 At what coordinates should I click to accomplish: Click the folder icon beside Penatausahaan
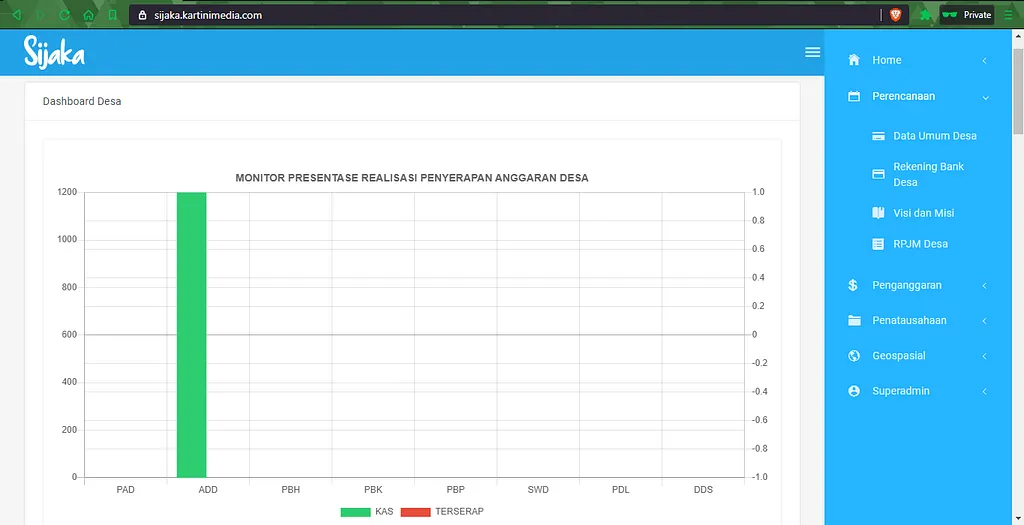854,321
